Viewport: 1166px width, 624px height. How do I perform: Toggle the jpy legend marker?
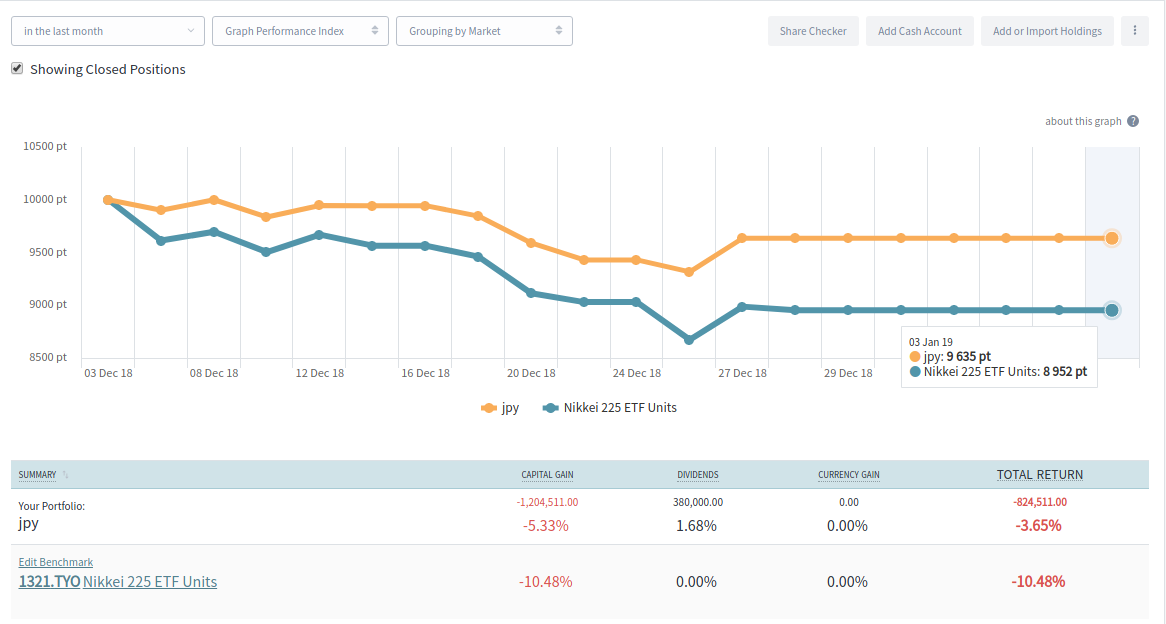(x=489, y=407)
